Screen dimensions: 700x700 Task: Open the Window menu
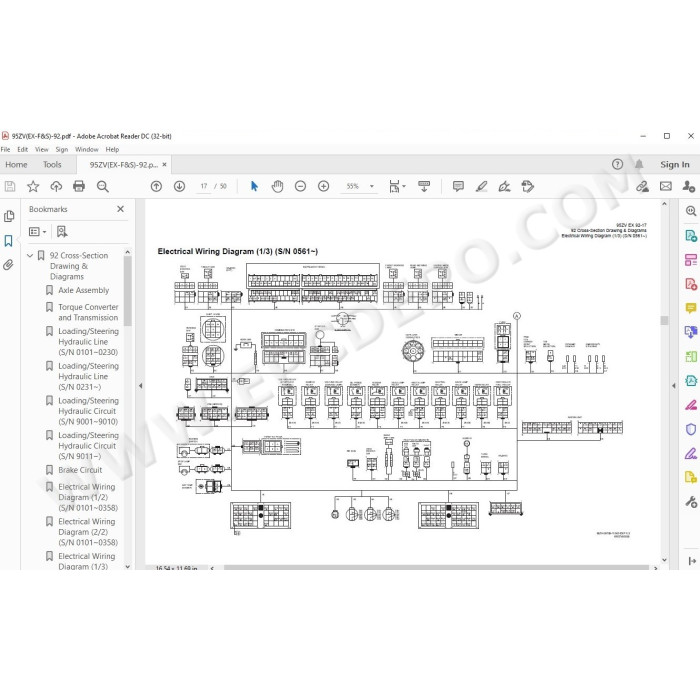click(x=87, y=150)
